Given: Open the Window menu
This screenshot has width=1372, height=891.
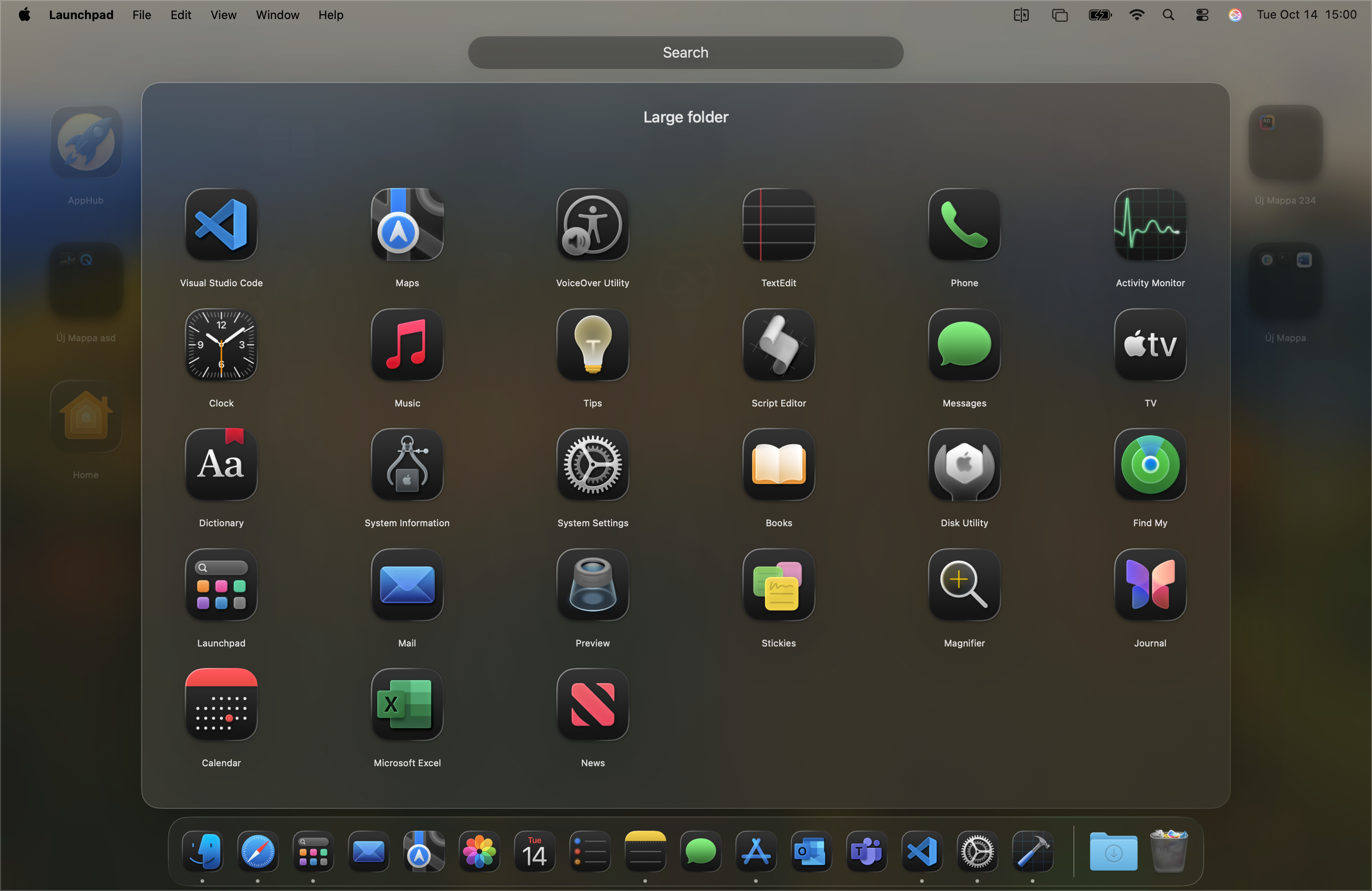Looking at the screenshot, I should pos(277,15).
